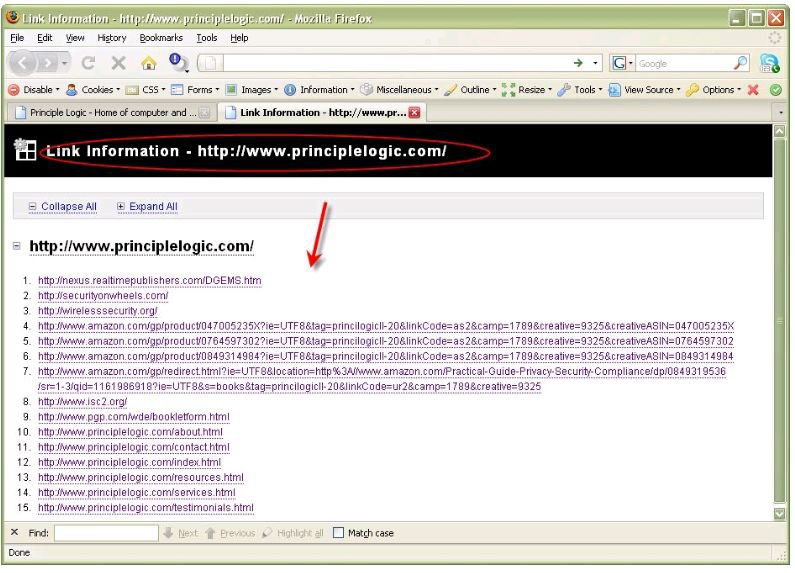795x573 pixels.
Task: Go to the Home page icon
Action: (x=149, y=63)
